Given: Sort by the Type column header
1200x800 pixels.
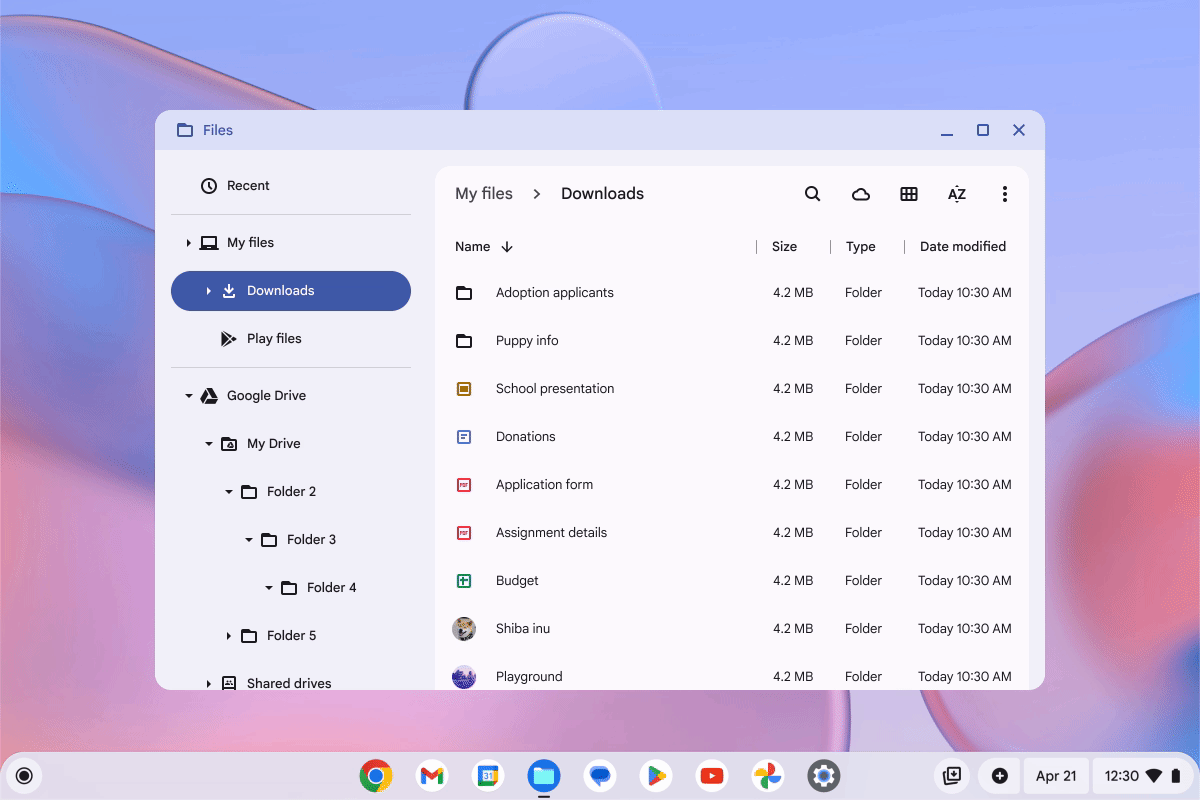Looking at the screenshot, I should point(860,247).
